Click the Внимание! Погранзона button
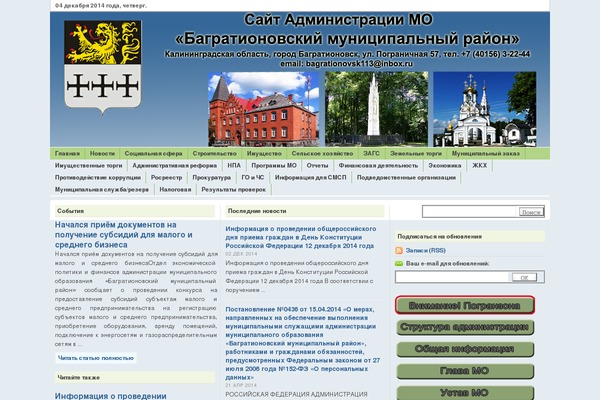Image resolution: width=600 pixels, height=400 pixels. pyautogui.click(x=465, y=305)
